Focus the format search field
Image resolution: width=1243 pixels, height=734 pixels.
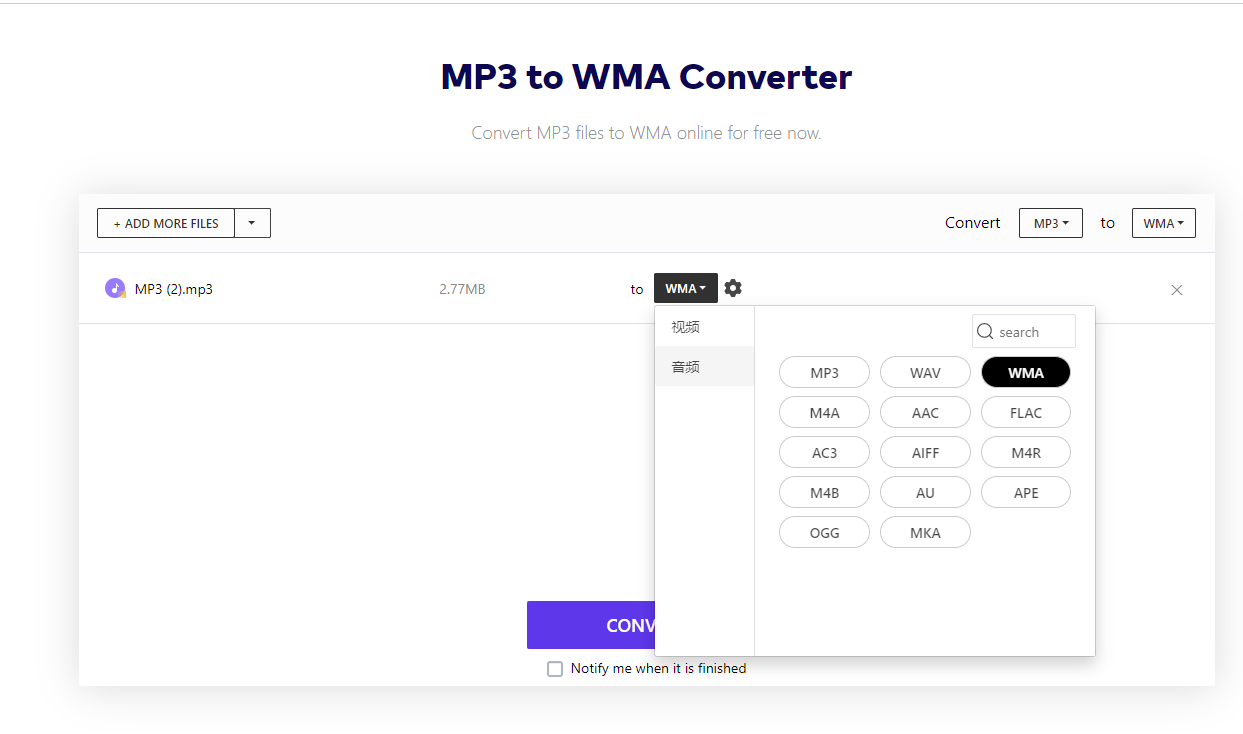pyautogui.click(x=1024, y=332)
